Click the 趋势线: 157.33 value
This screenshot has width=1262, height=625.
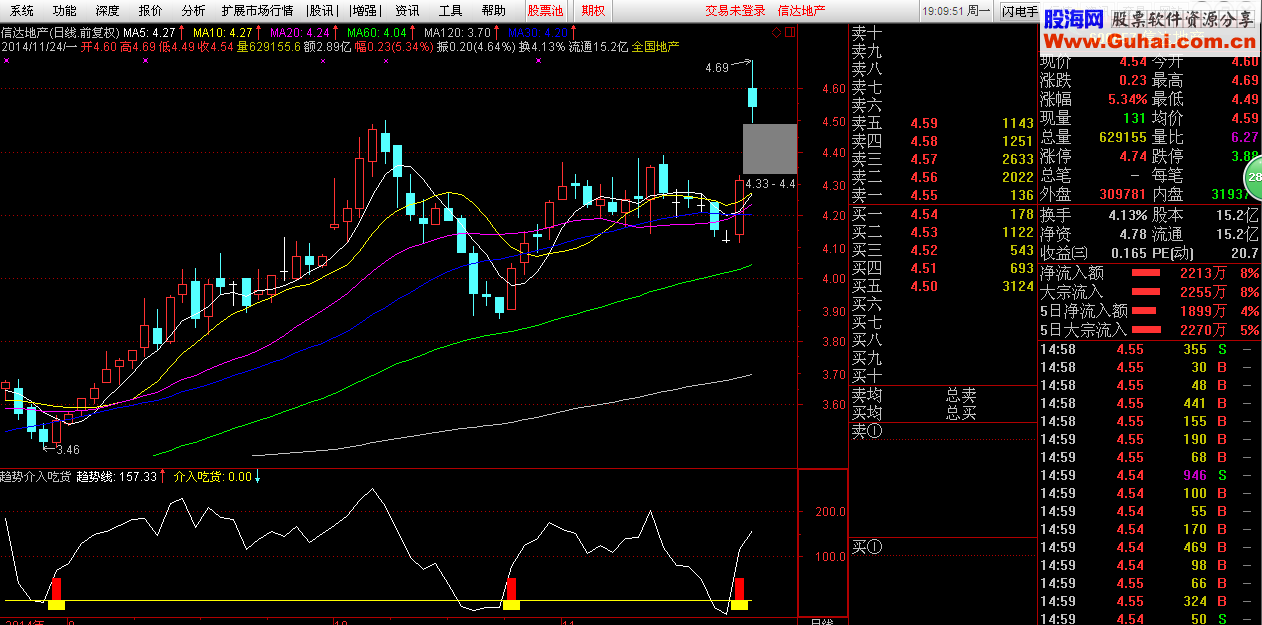(116, 477)
